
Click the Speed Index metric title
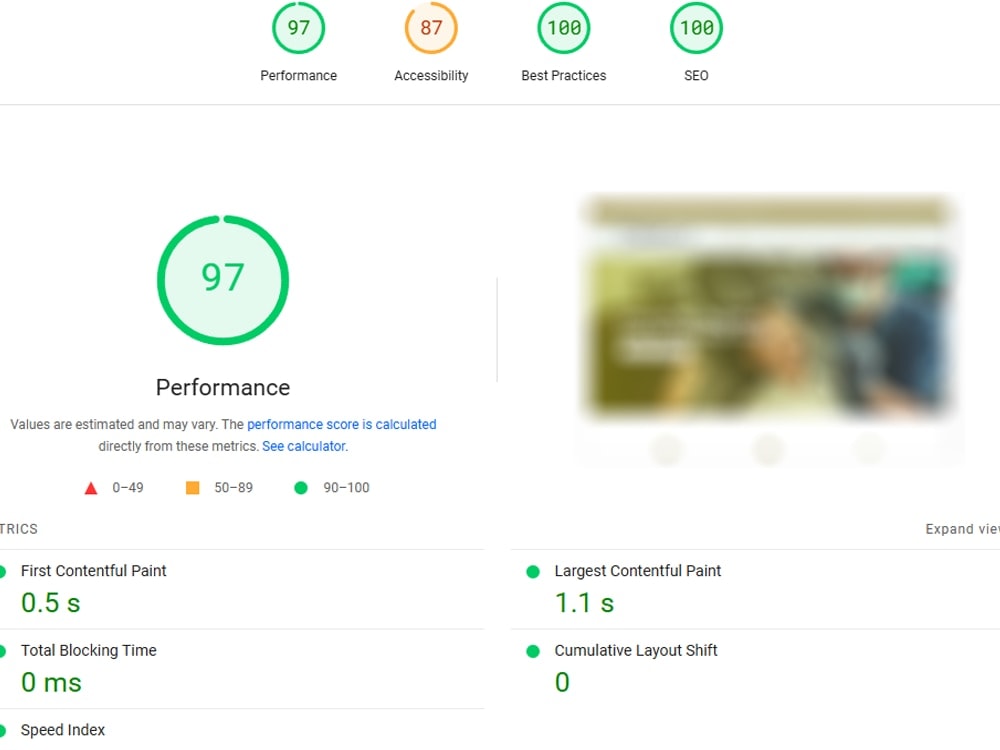tap(62, 730)
